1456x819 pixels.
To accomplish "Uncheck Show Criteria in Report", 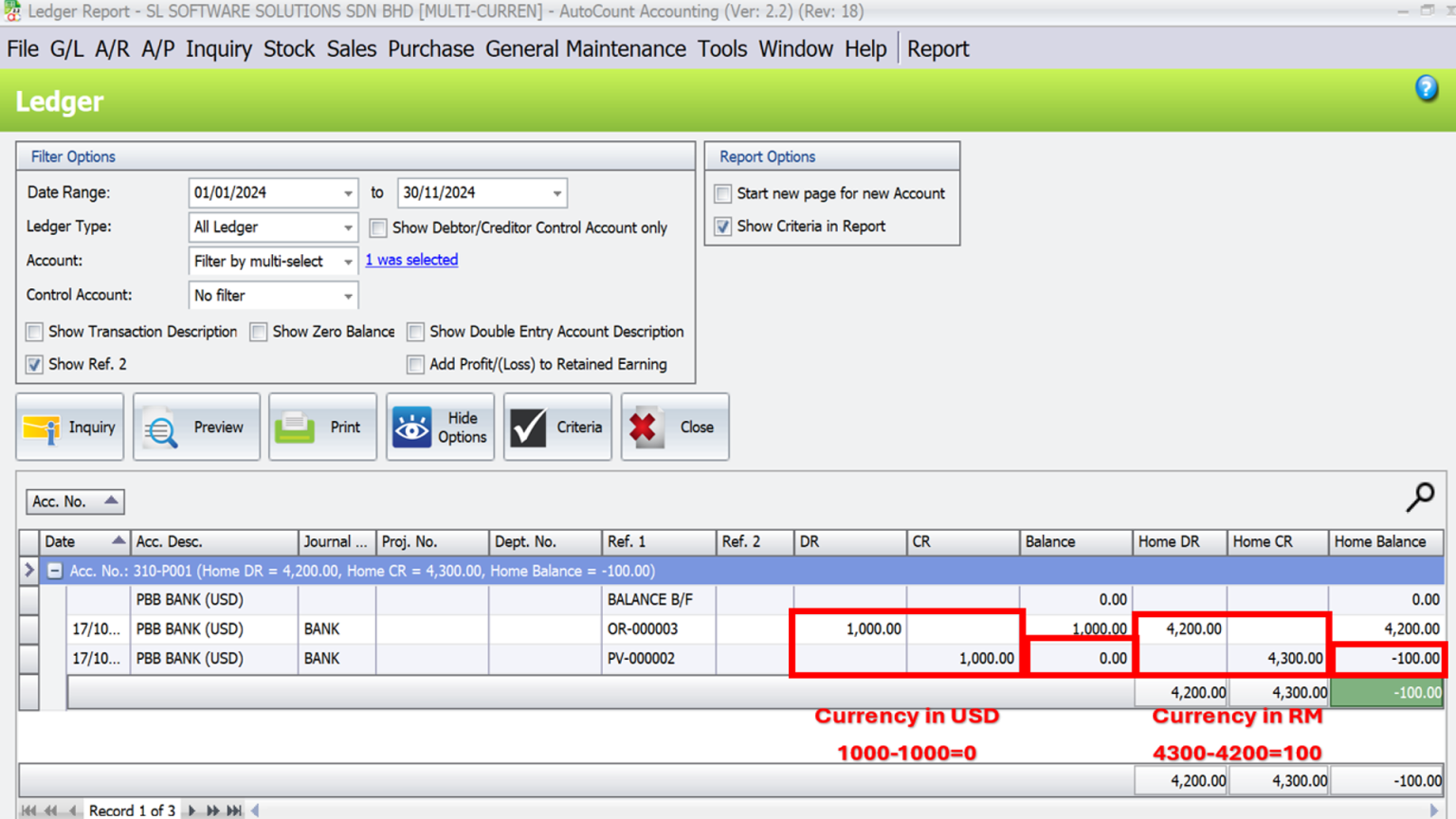I will coord(723,227).
